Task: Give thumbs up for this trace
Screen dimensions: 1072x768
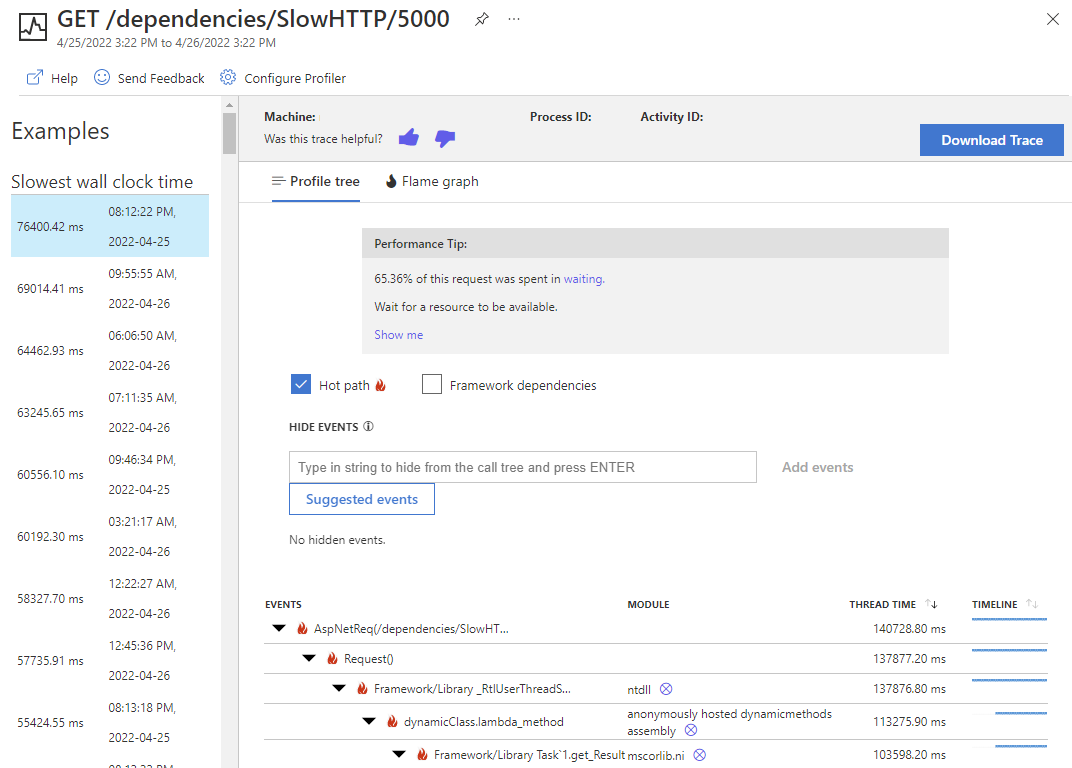Action: 409,137
